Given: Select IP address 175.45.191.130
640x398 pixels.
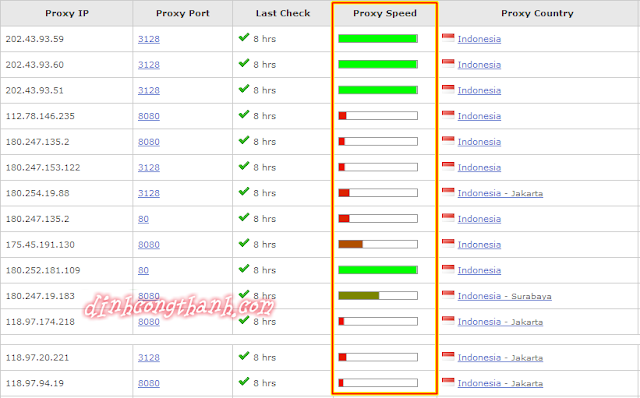Looking at the screenshot, I should pyautogui.click(x=40, y=245).
